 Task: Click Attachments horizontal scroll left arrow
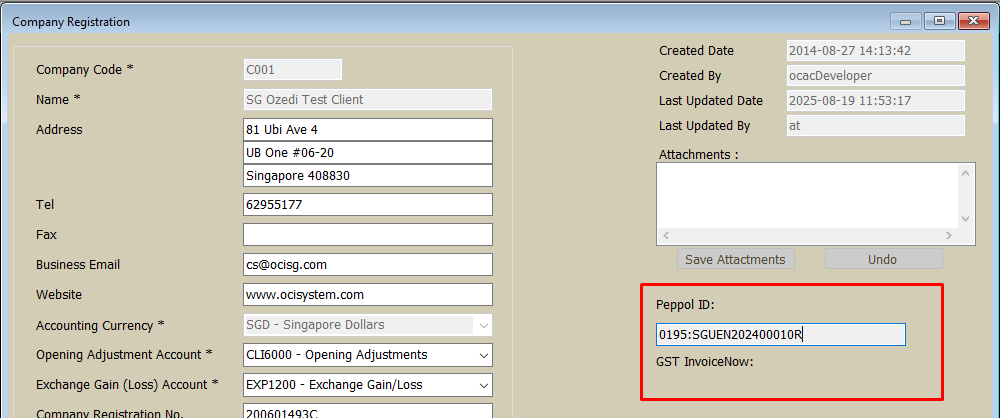[665, 236]
